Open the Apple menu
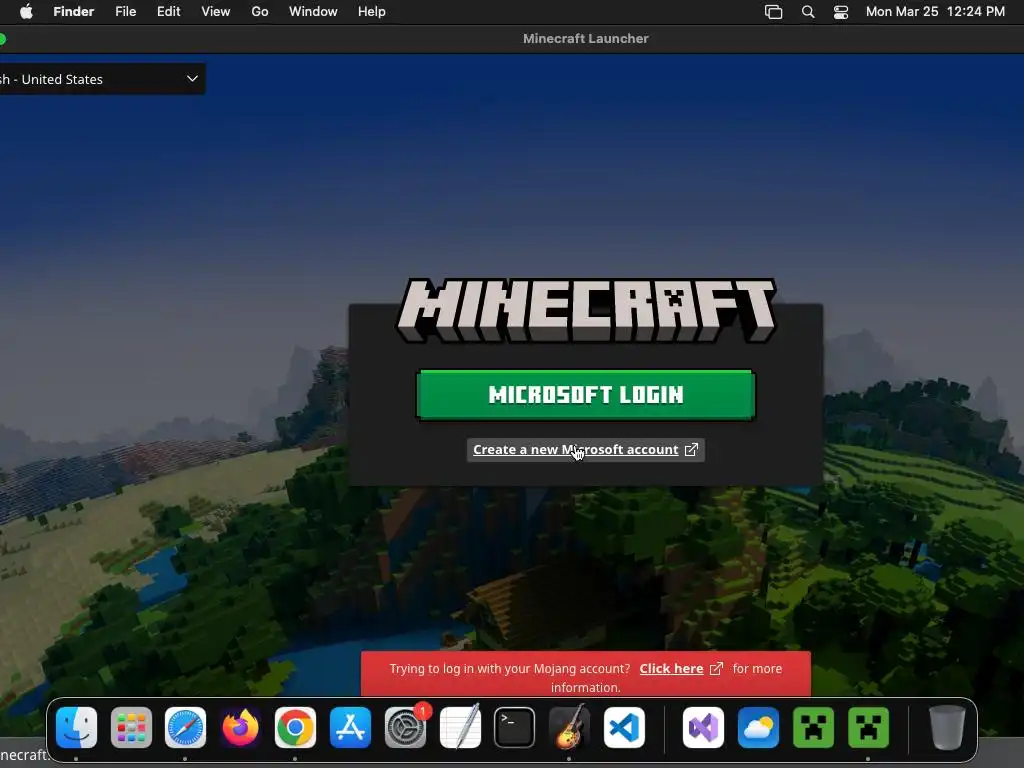 point(26,11)
